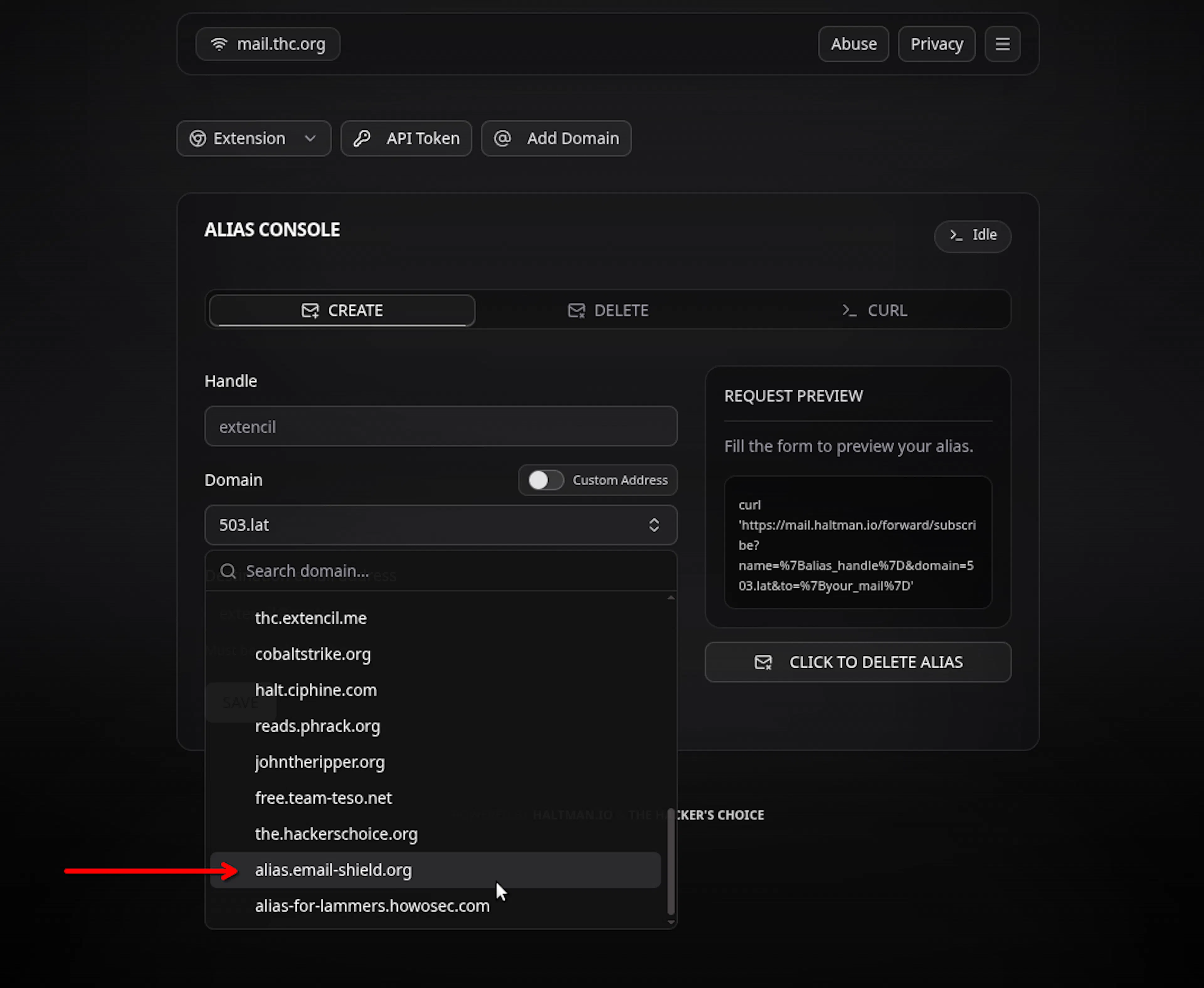
Task: Click the key icon on API Token
Action: click(362, 138)
